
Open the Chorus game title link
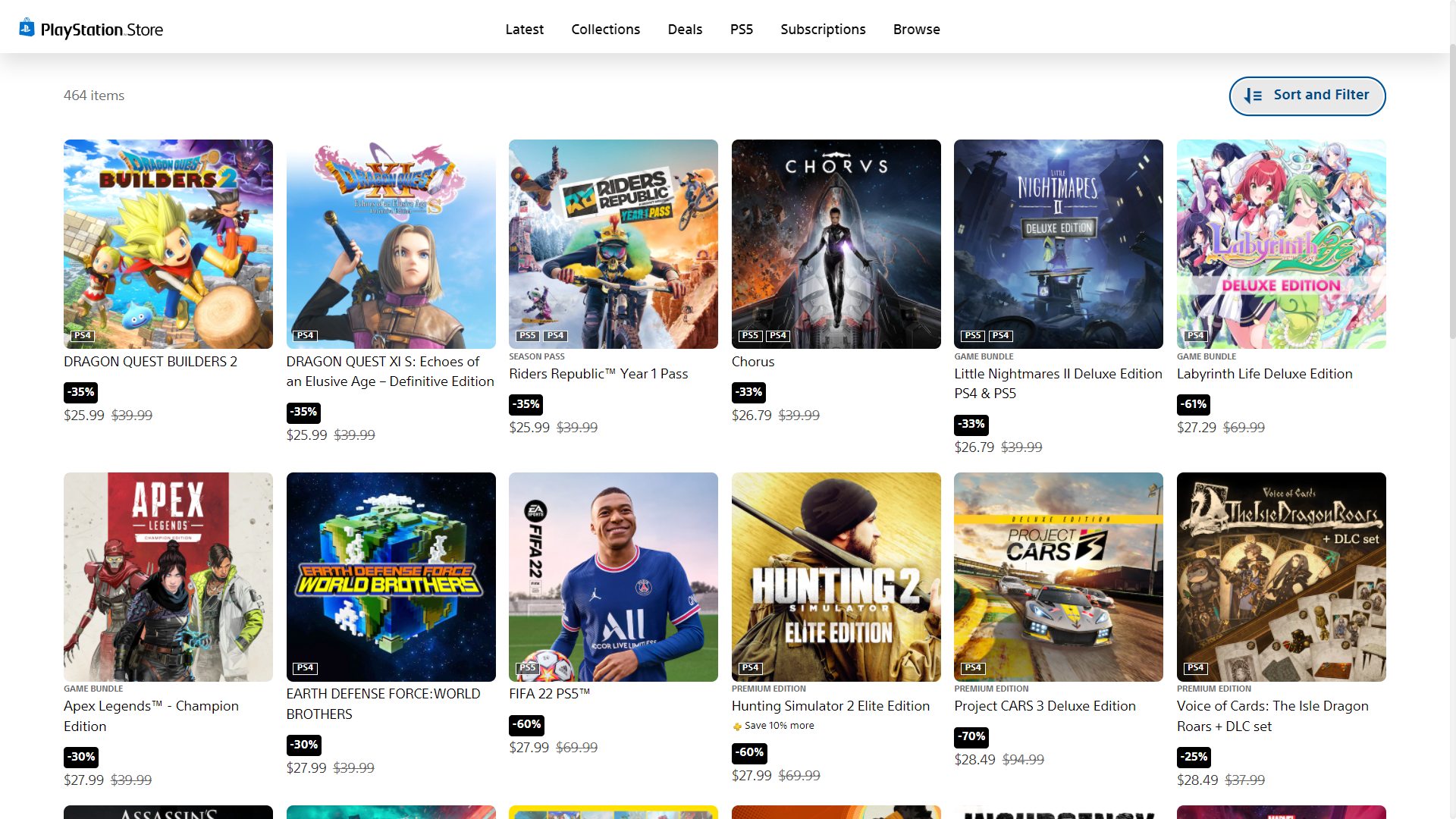(x=752, y=362)
